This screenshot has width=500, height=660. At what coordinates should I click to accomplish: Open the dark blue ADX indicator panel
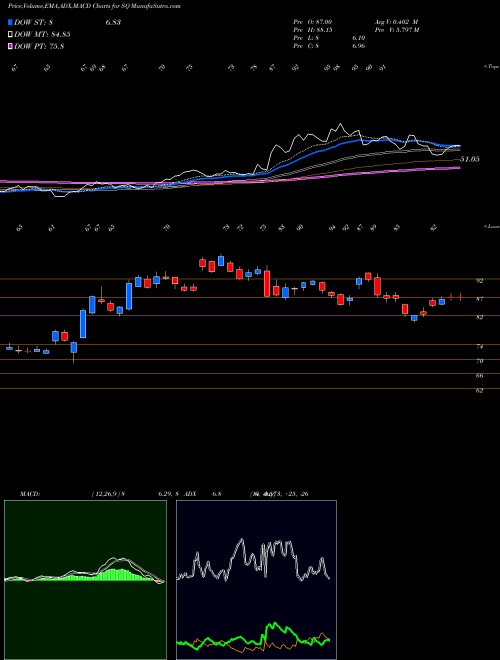256,580
